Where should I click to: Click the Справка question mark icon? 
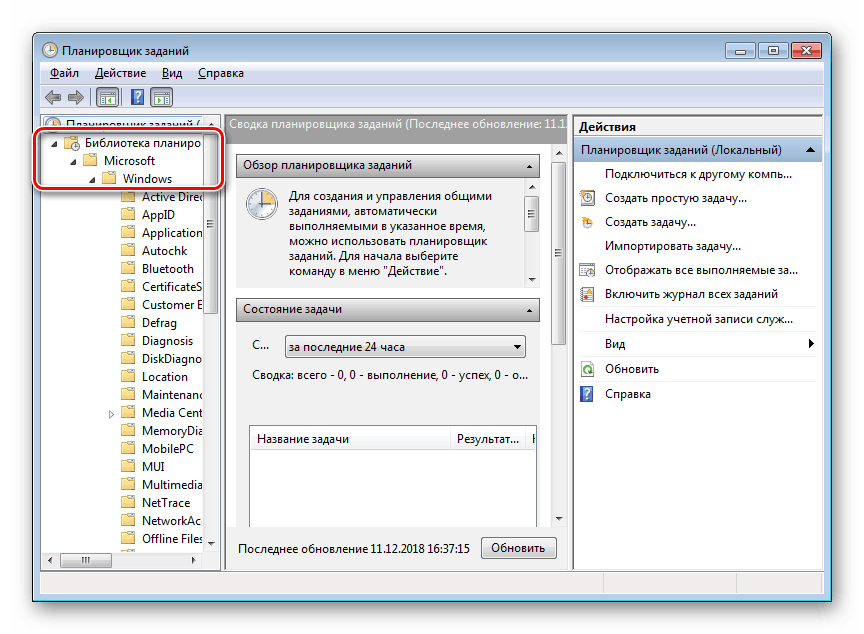587,394
